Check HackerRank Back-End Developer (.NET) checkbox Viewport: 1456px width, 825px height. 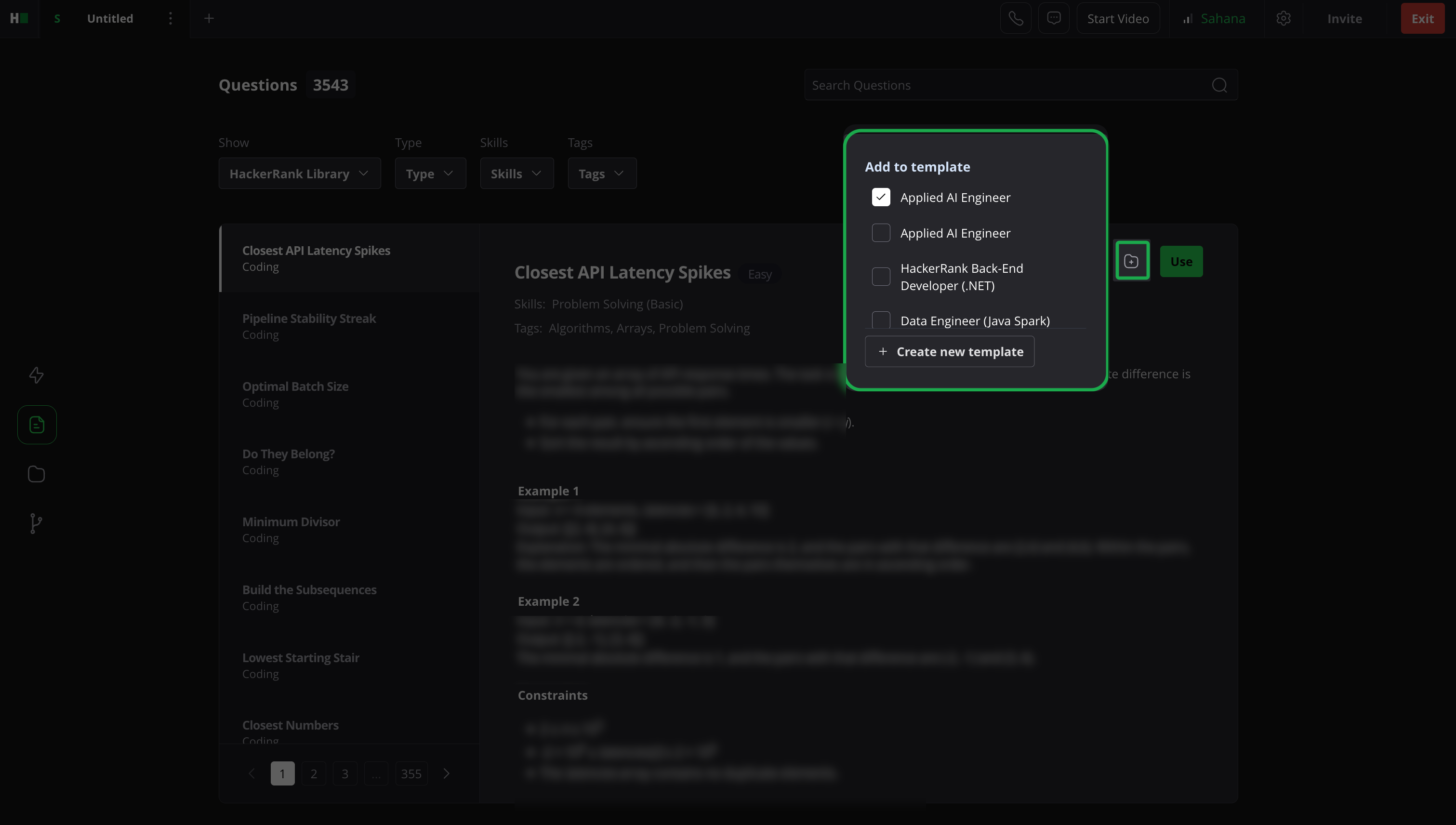pos(881,277)
